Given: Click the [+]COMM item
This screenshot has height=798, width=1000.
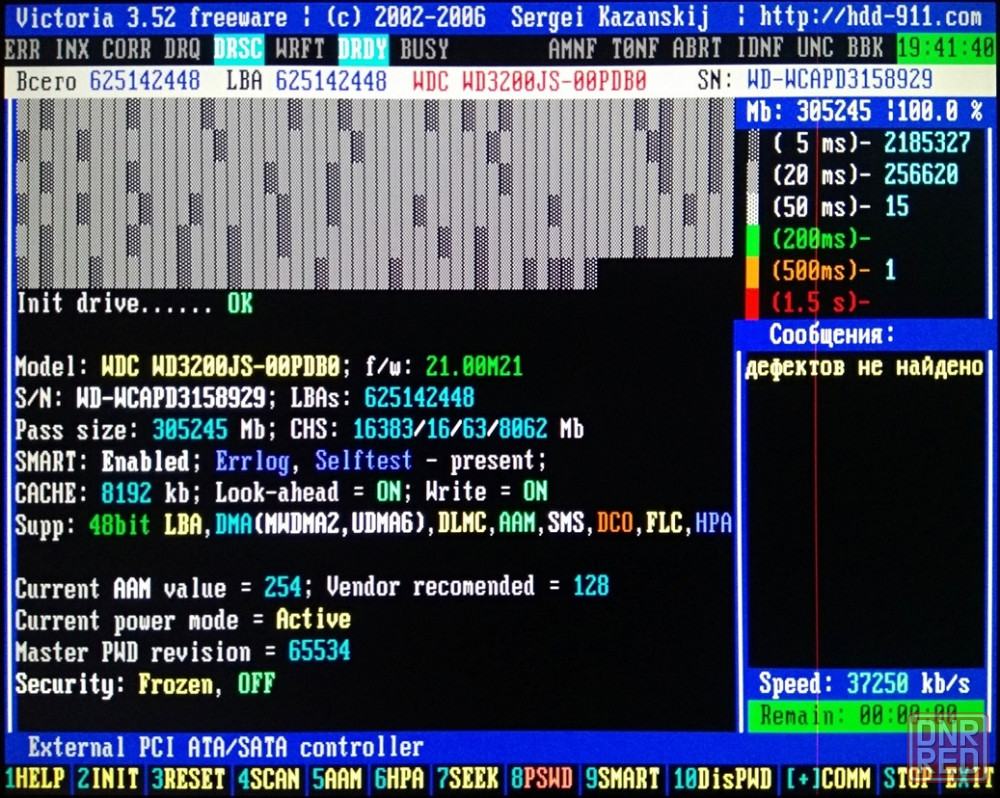Looking at the screenshot, I should coord(828,778).
